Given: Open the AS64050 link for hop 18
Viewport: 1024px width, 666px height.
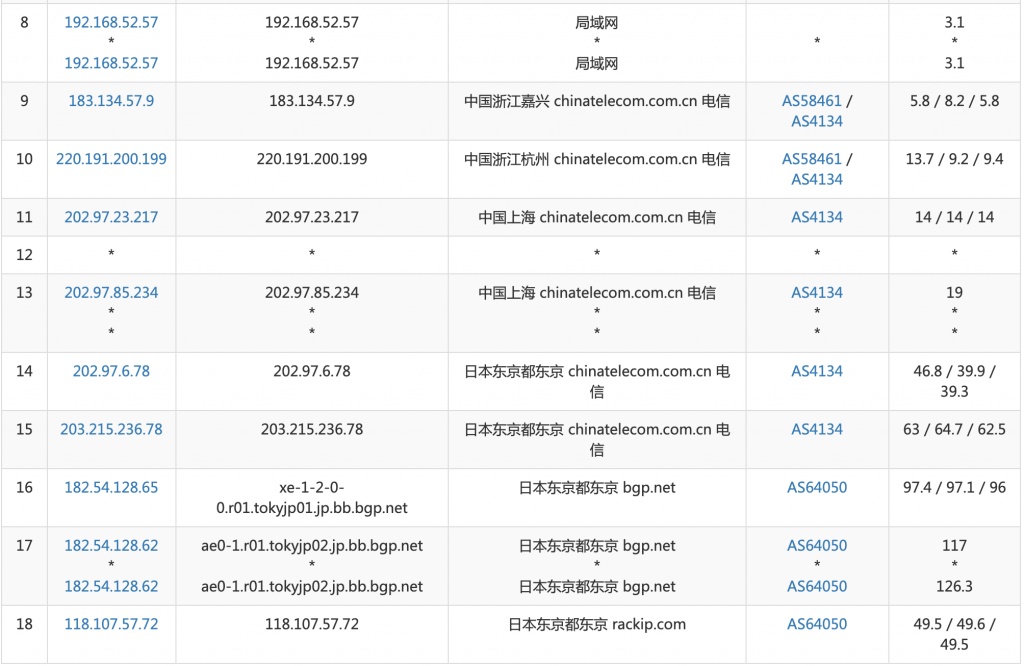Looking at the screenshot, I should 816,623.
